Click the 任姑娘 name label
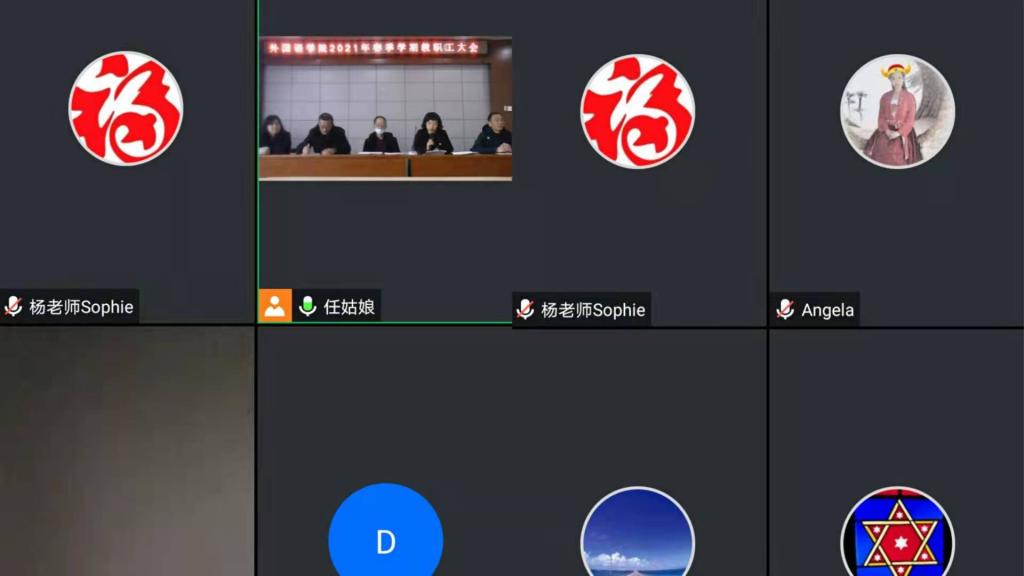This screenshot has height=576, width=1024. (352, 306)
